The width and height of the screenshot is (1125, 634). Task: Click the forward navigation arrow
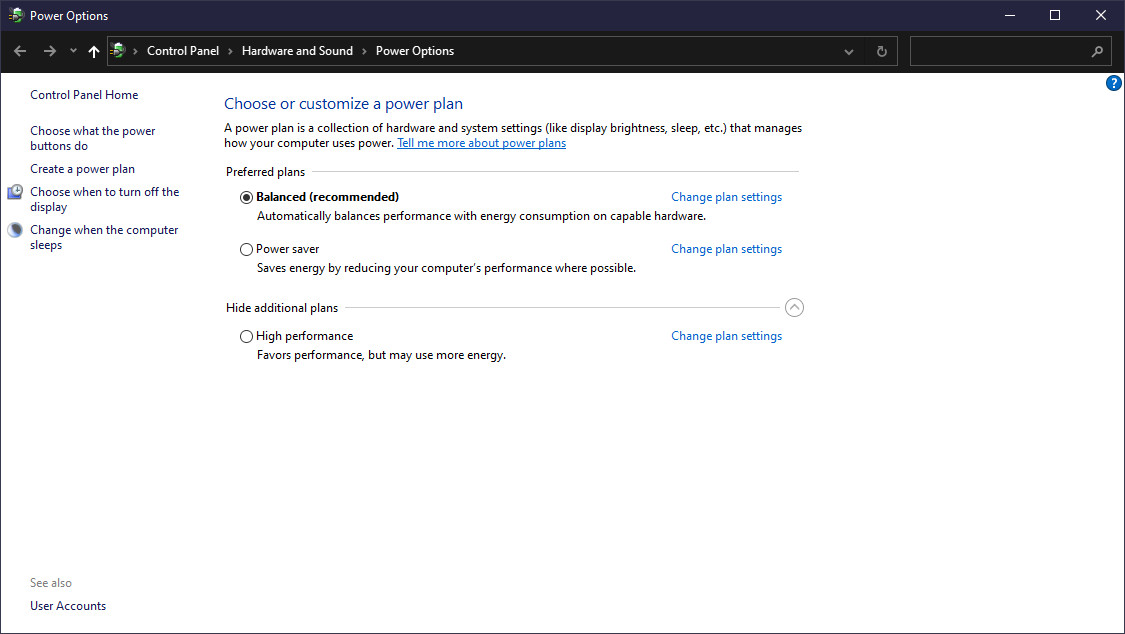[x=49, y=51]
